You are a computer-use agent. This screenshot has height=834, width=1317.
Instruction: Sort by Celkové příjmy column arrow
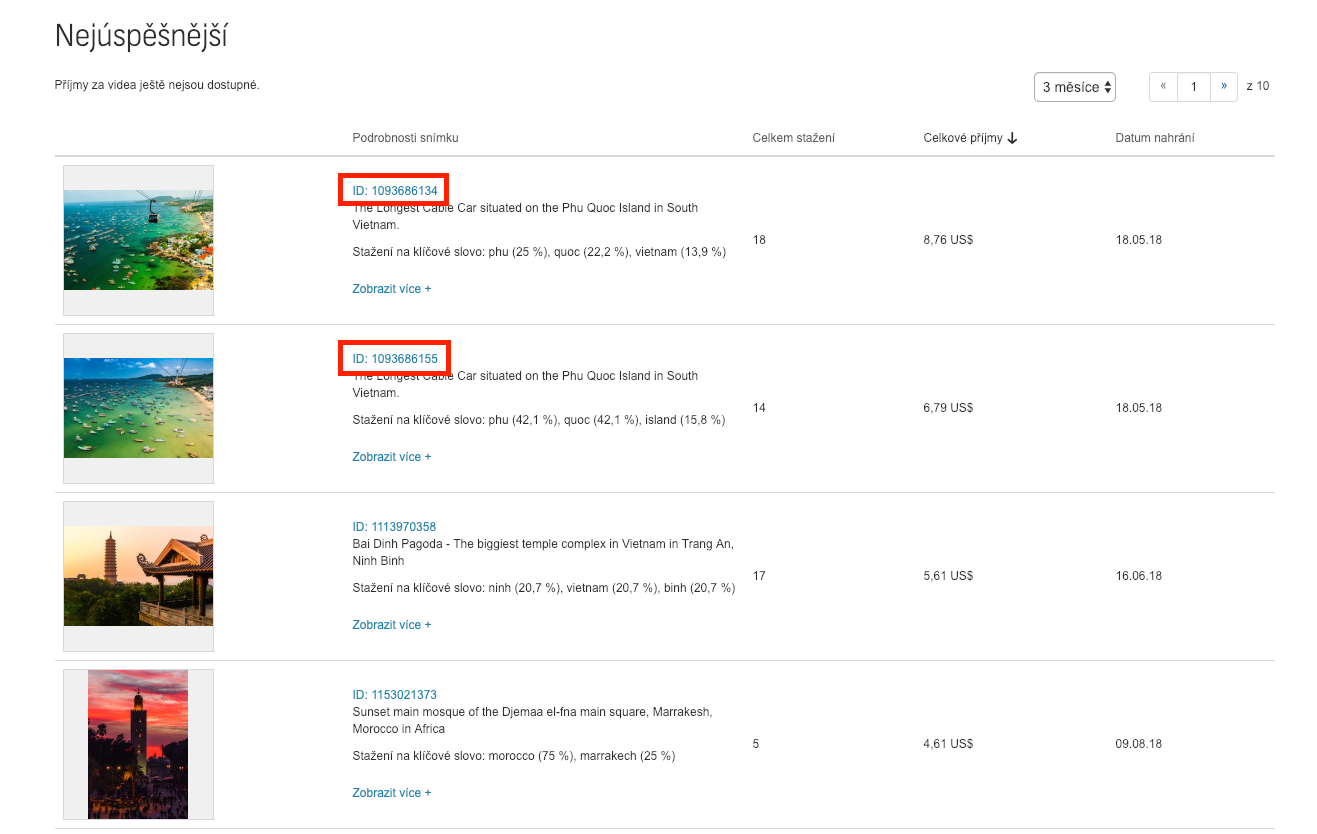tap(1012, 138)
